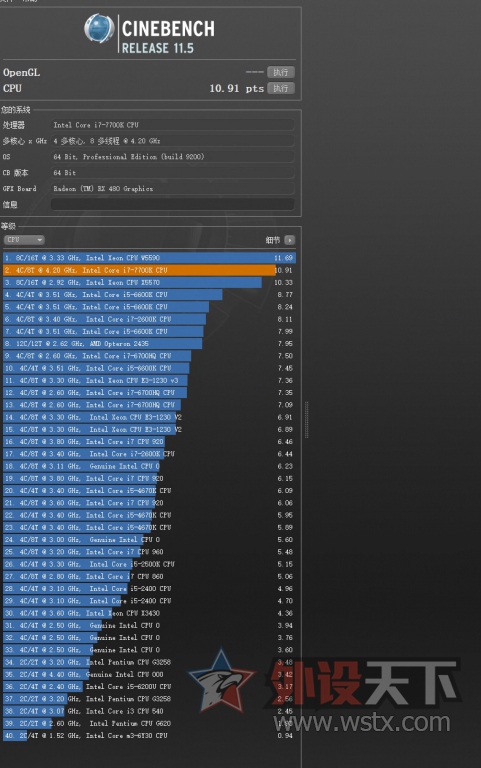The height and width of the screenshot is (768, 481).
Task: Grab the vertical panel splitter handle
Action: [x=307, y=420]
